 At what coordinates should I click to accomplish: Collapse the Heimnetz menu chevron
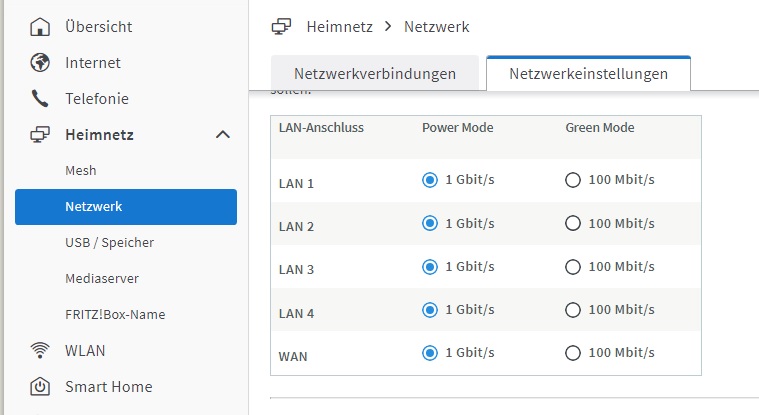(x=223, y=135)
